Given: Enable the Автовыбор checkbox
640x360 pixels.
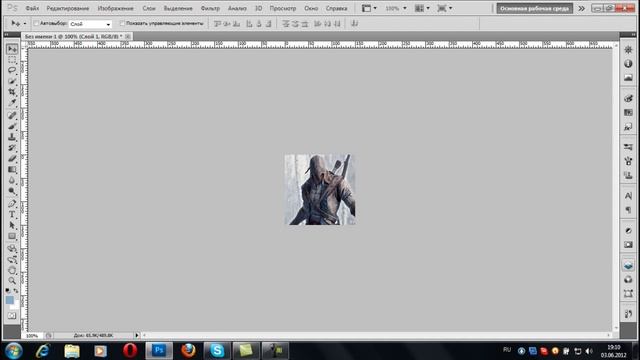Looking at the screenshot, I should point(36,24).
